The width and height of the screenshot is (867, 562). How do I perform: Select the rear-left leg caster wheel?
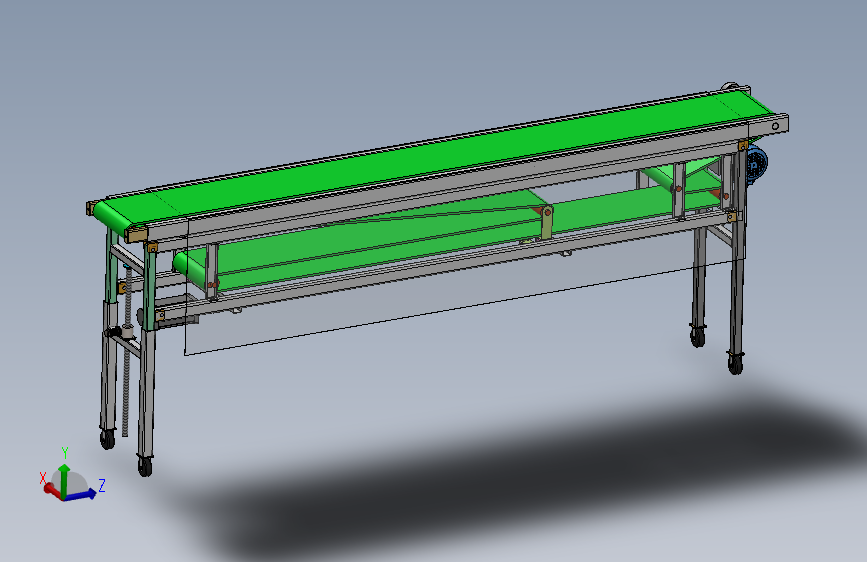click(x=107, y=439)
